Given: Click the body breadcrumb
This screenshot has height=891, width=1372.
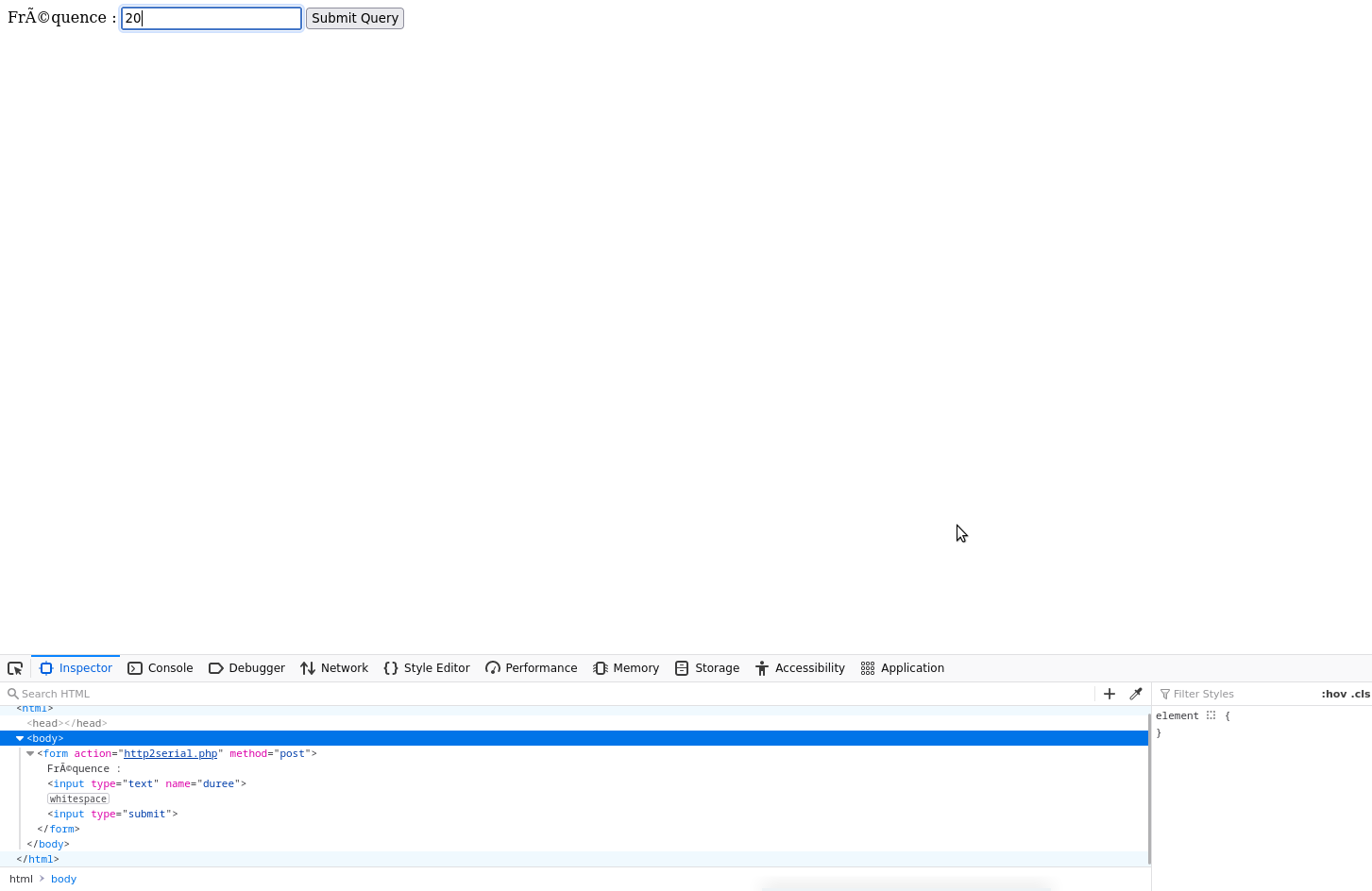Looking at the screenshot, I should pyautogui.click(x=63, y=879).
